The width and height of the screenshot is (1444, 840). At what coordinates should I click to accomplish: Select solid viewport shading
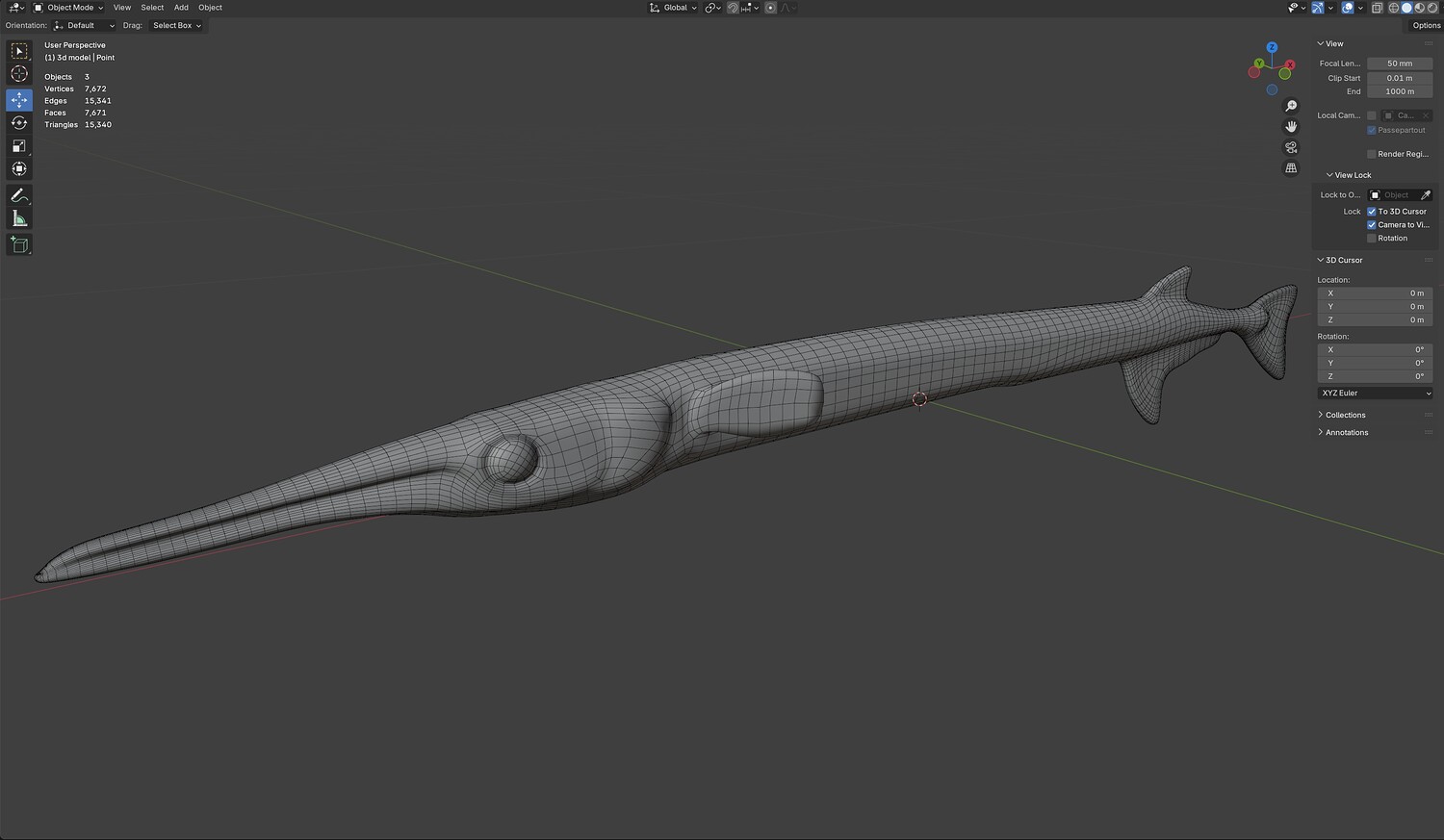tap(1406, 8)
